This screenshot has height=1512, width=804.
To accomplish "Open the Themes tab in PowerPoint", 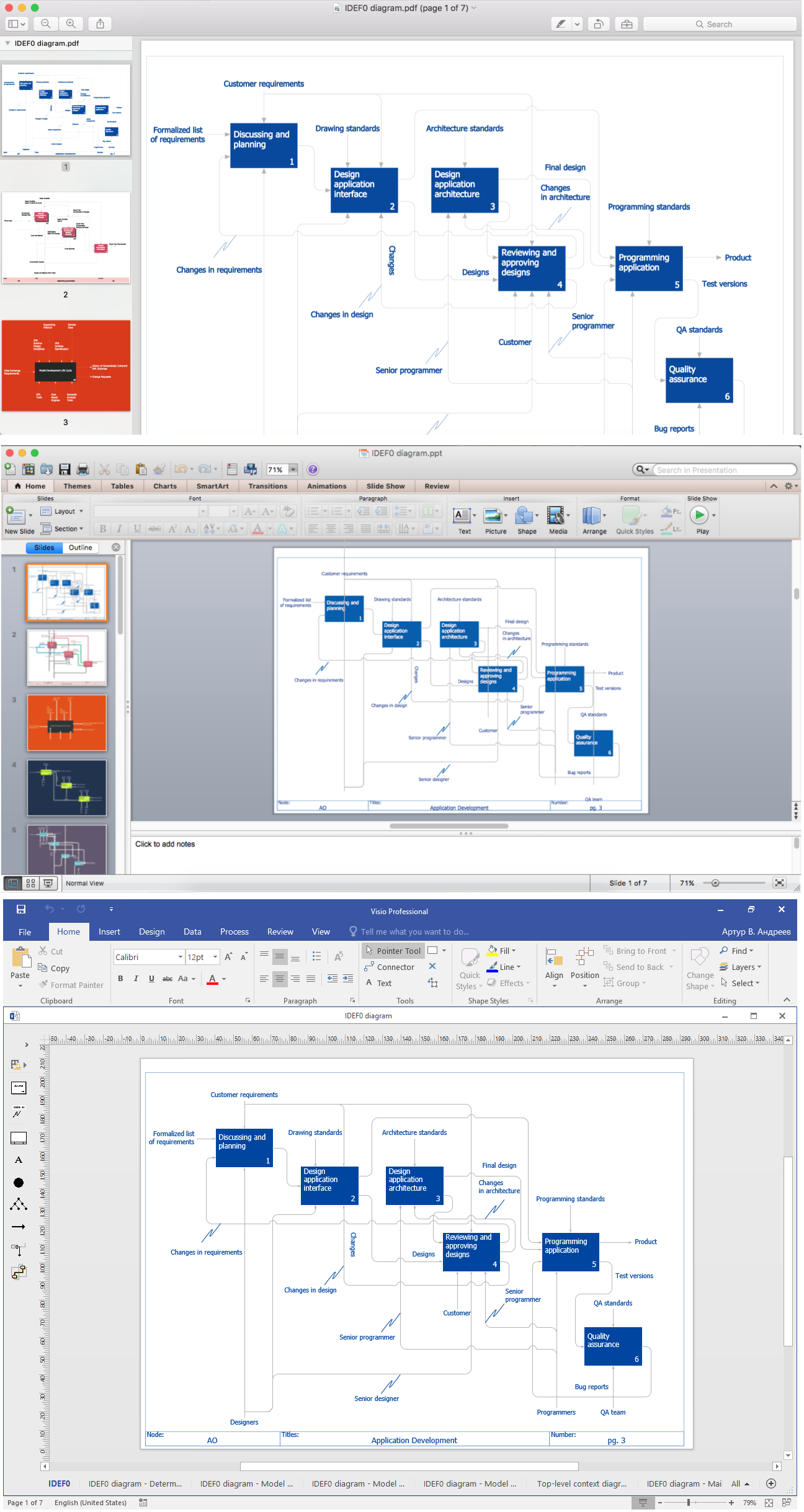I will tap(77, 486).
